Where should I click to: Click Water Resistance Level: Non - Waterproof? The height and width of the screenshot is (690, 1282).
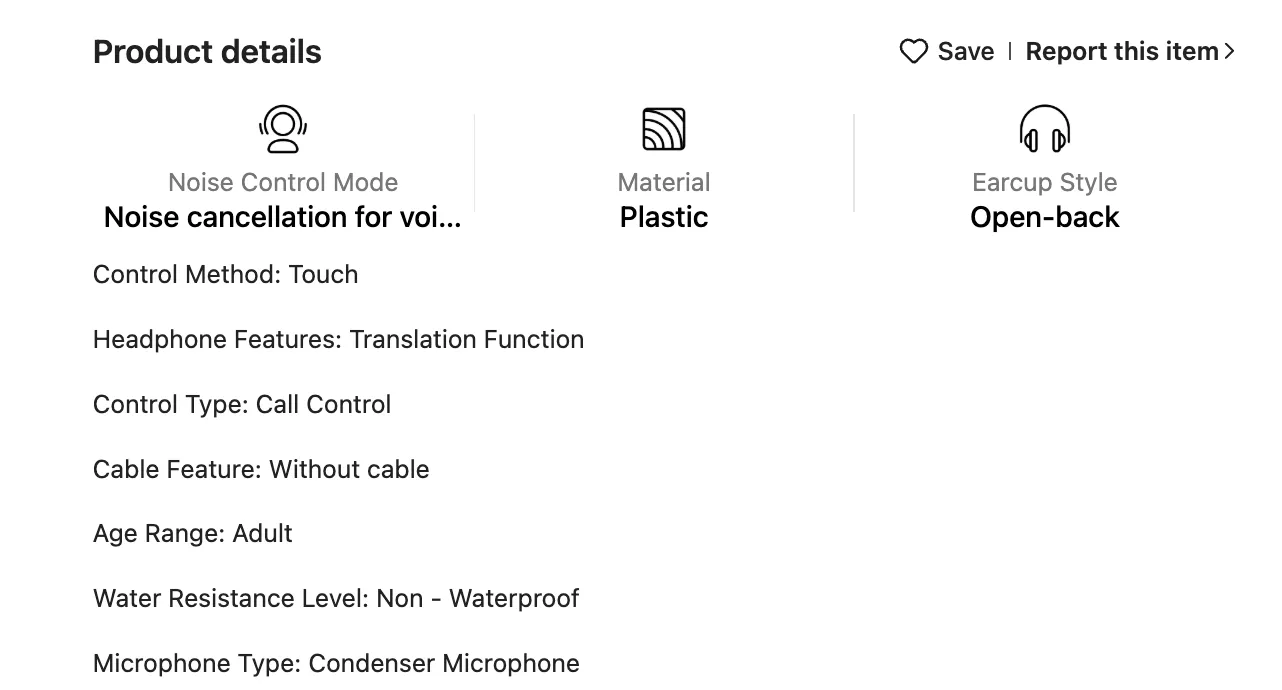[x=336, y=598]
